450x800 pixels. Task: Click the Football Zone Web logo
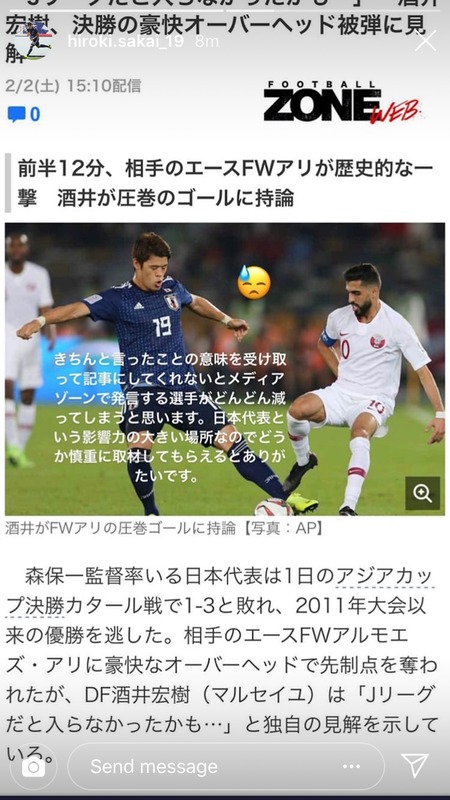point(342,103)
